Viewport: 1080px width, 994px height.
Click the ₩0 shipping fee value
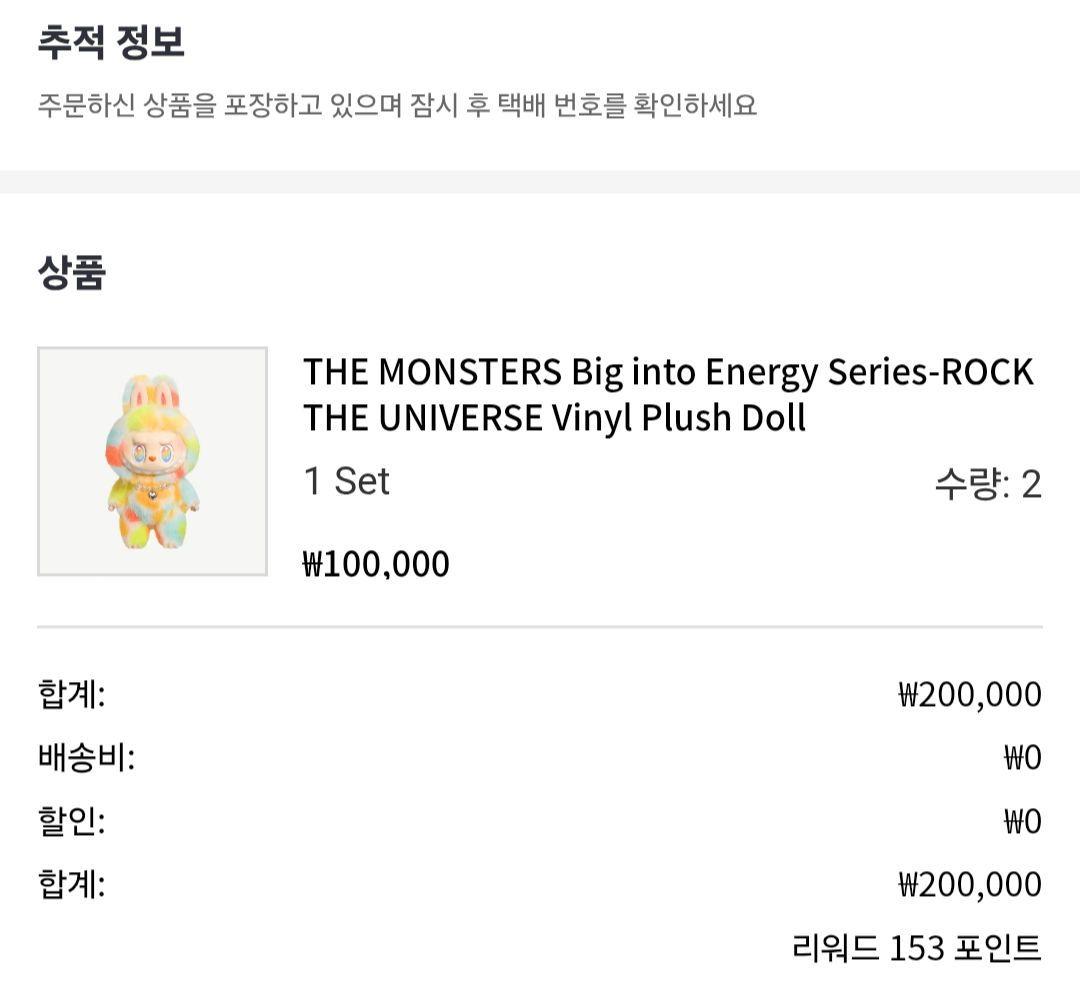1019,758
